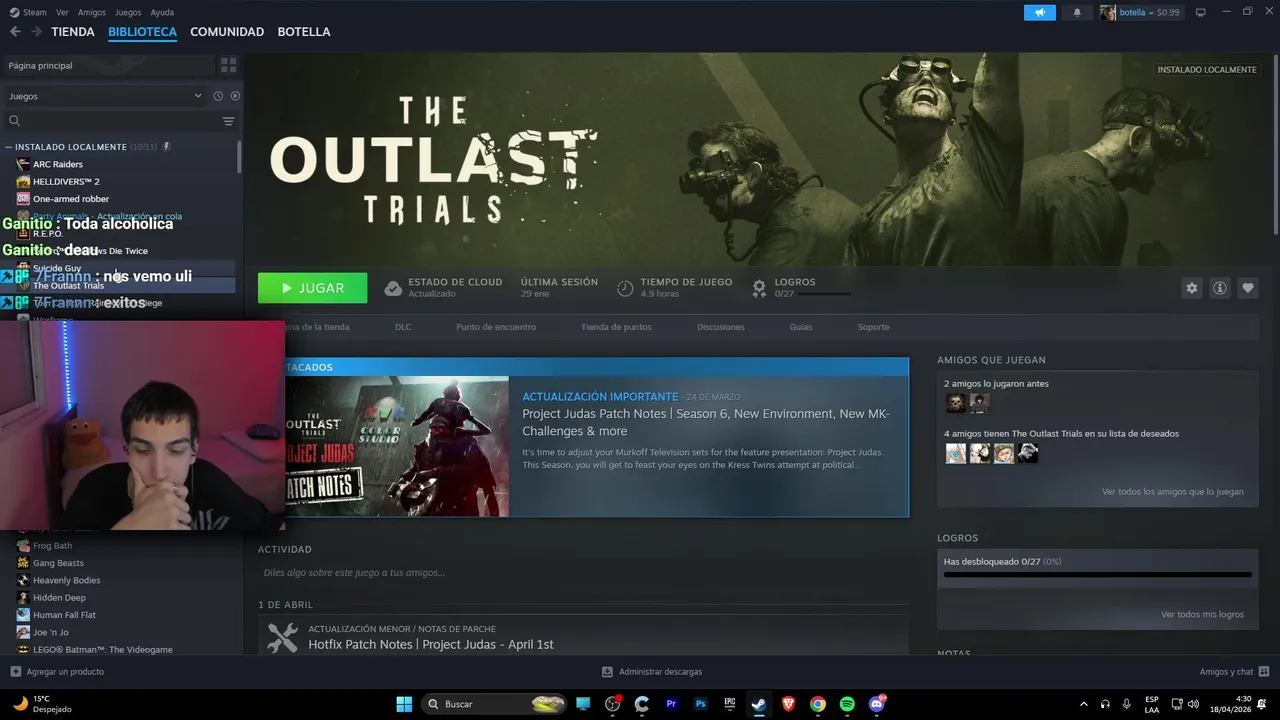Show hidden system tray icons chevron
The height and width of the screenshot is (720, 1280).
click(1083, 704)
